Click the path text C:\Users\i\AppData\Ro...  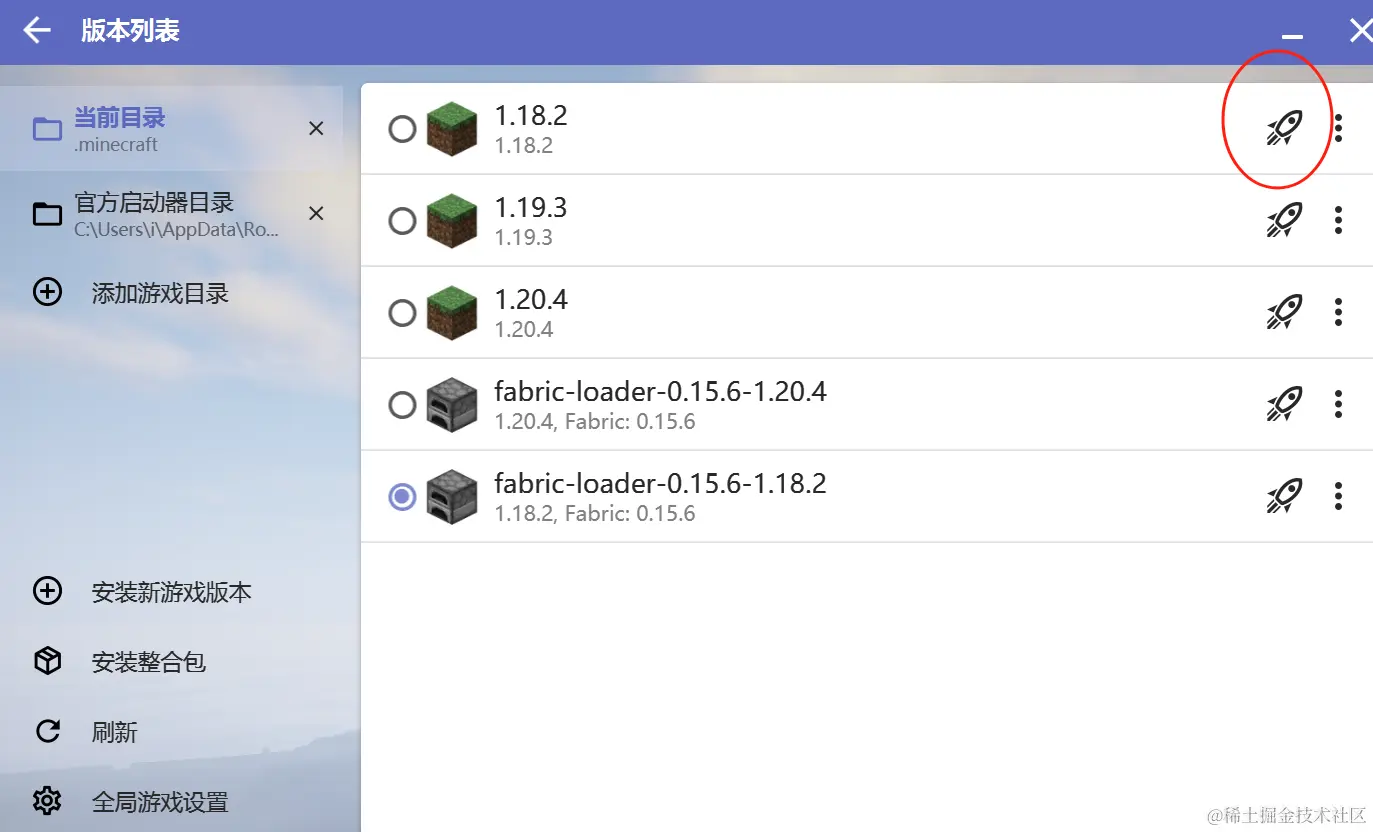[x=177, y=230]
